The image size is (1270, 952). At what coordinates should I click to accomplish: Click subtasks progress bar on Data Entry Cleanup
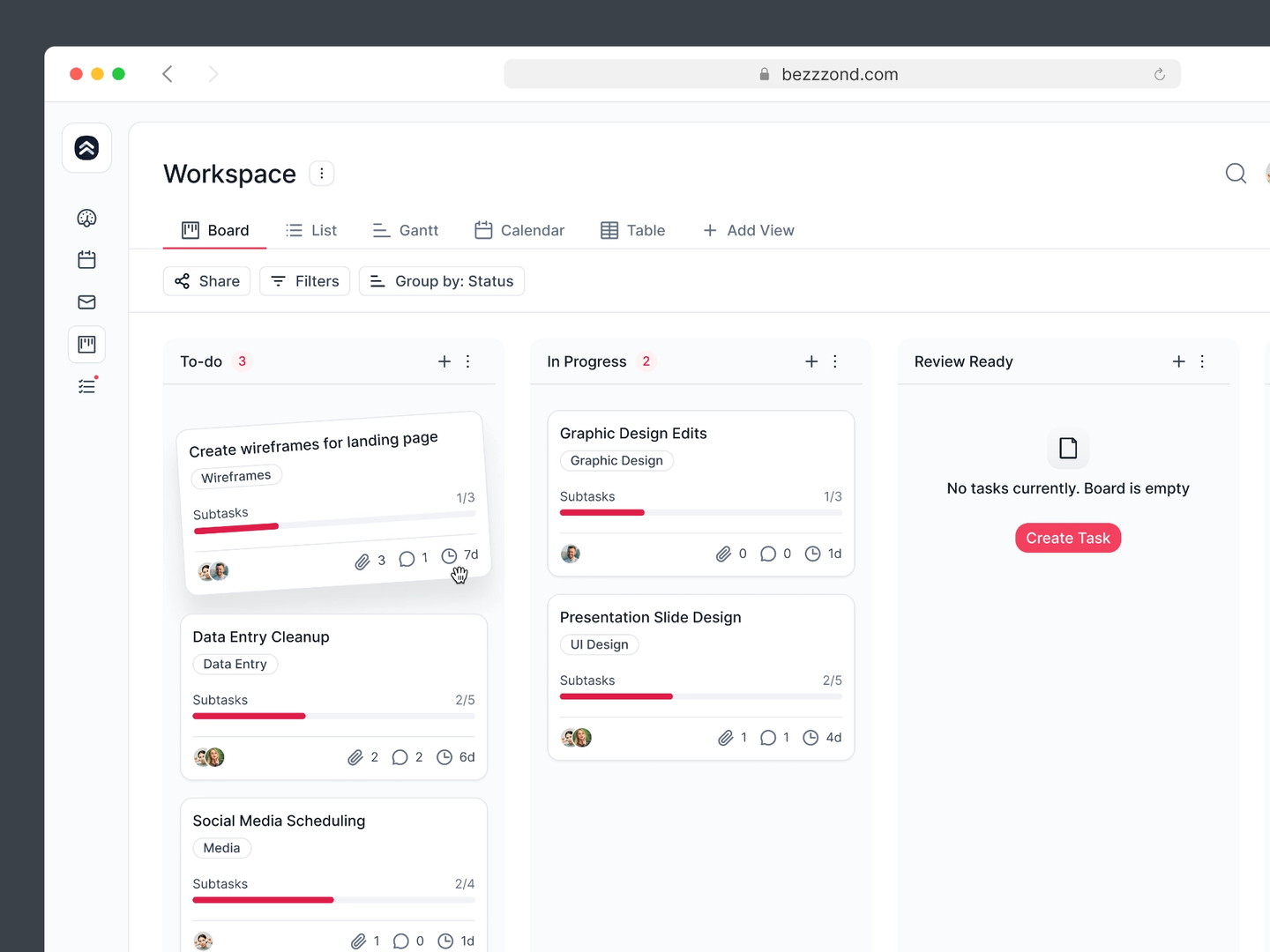pos(333,717)
